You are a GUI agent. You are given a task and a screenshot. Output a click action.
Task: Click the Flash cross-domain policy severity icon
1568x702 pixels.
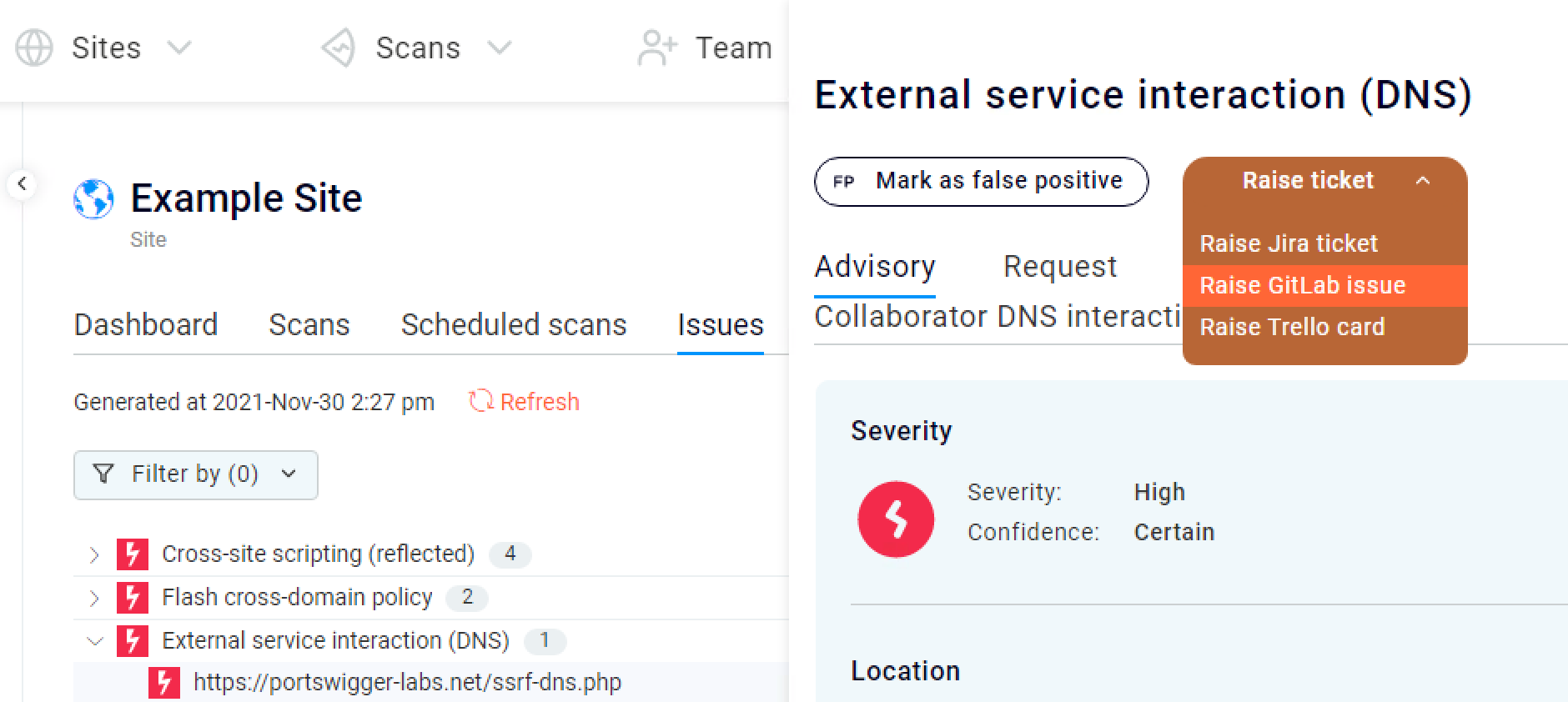(x=133, y=598)
